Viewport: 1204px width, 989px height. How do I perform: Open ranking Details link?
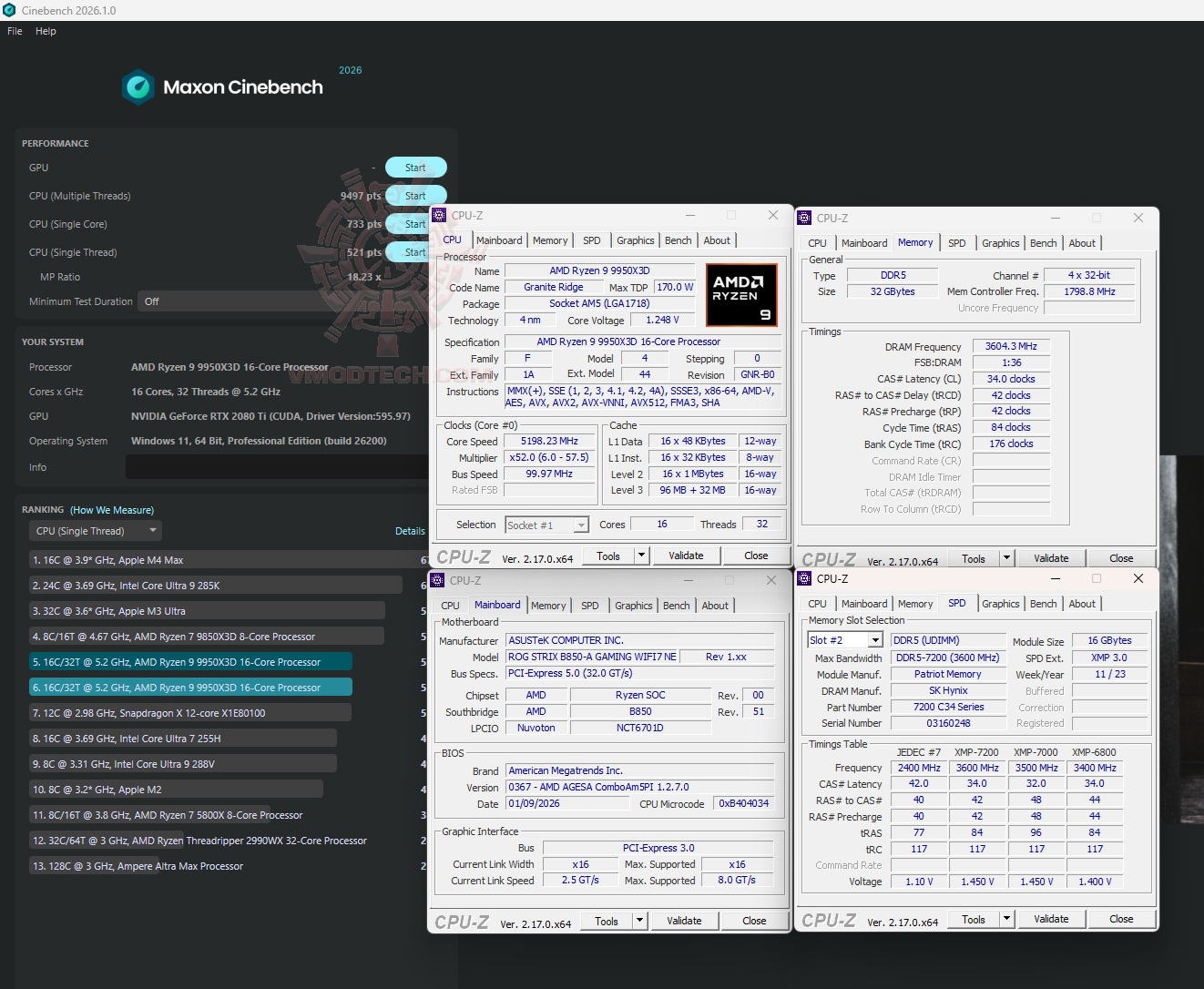(x=410, y=531)
